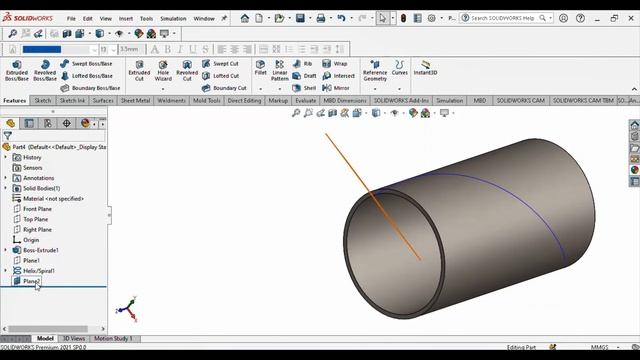This screenshot has width=640, height=360.
Task: Choose Swept Boss/Base feature
Action: click(86, 64)
